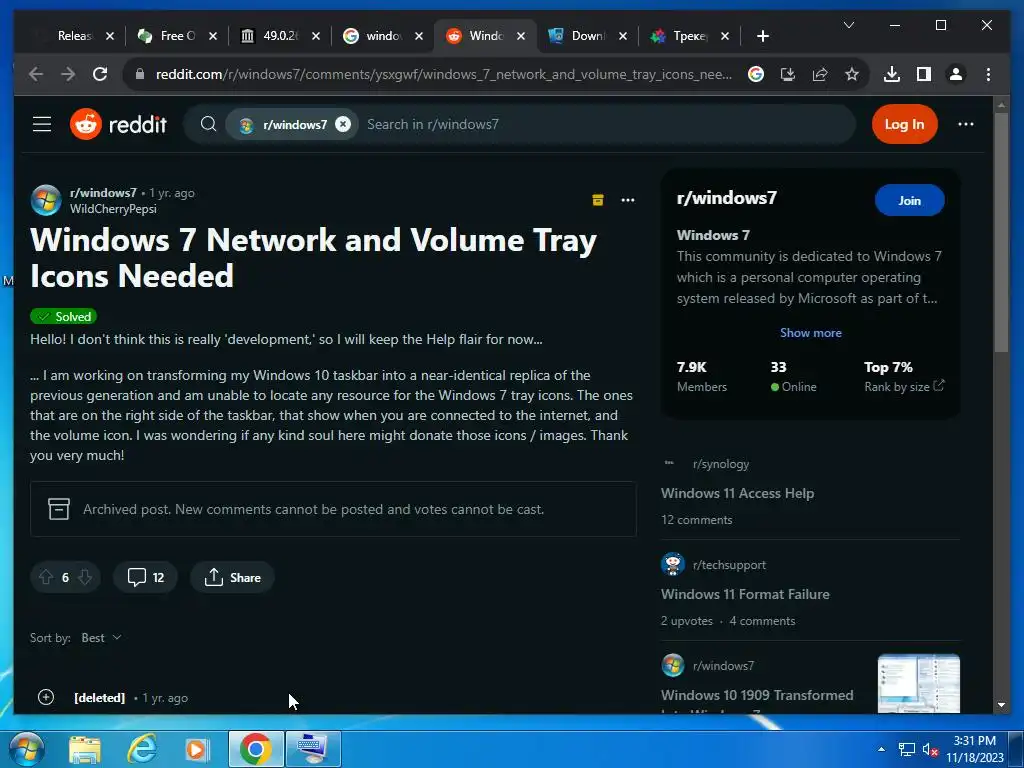Open the Chrome profile button

(955, 74)
